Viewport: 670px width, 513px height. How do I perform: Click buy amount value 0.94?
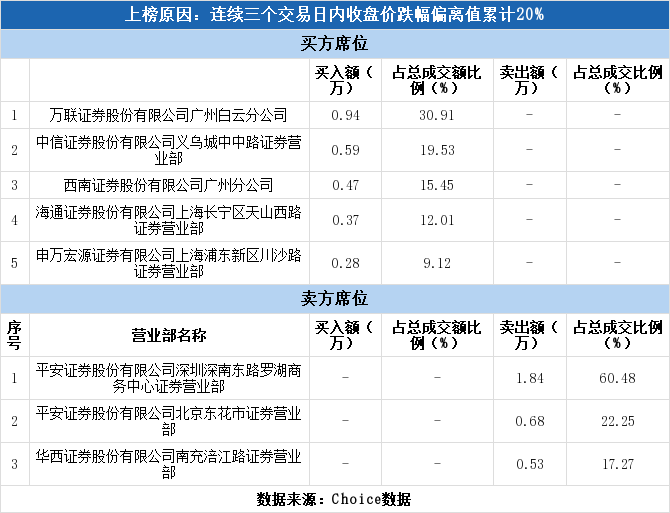[345, 115]
